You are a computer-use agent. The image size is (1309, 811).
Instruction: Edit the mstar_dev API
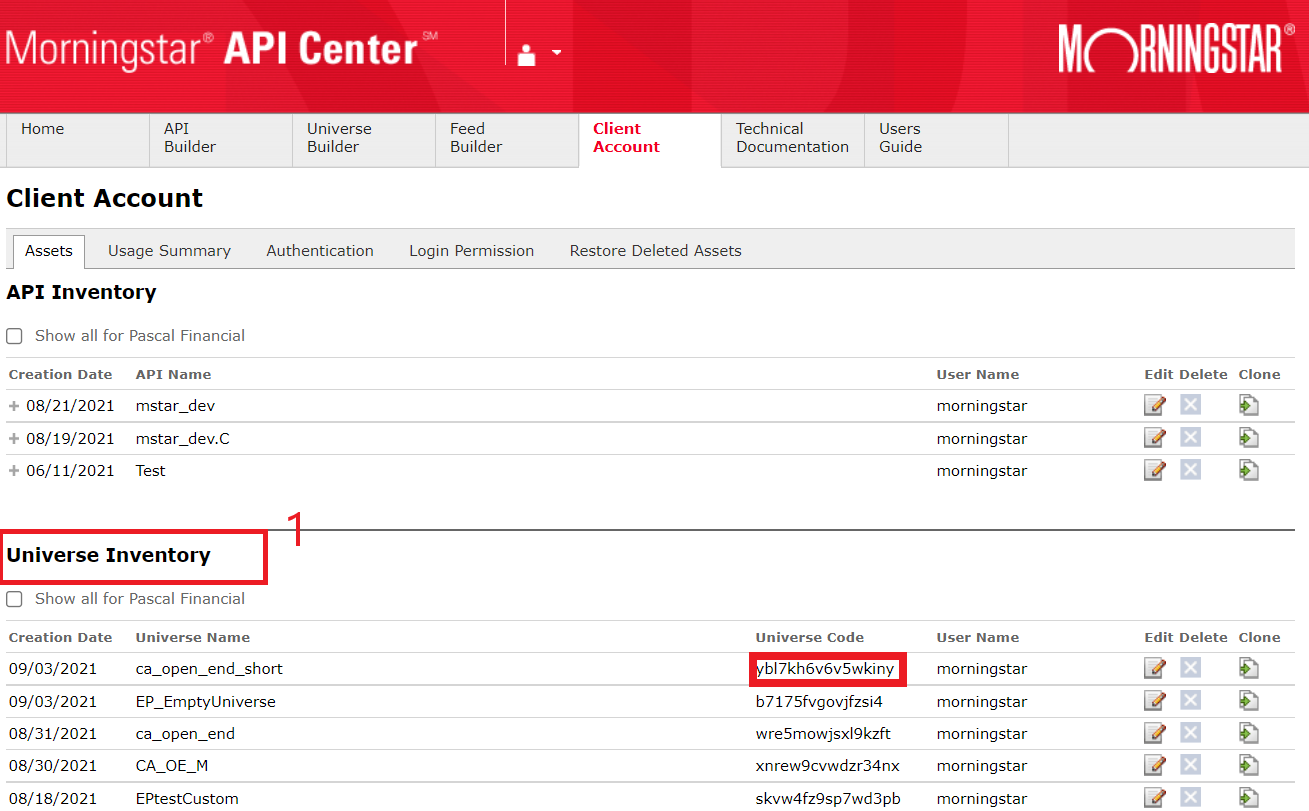point(1154,405)
